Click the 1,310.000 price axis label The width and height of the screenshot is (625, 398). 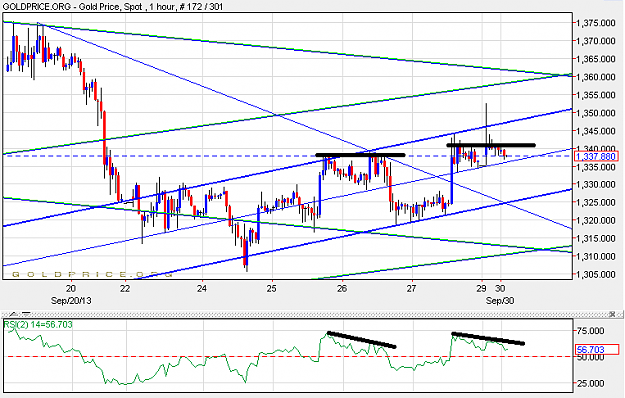pos(596,257)
